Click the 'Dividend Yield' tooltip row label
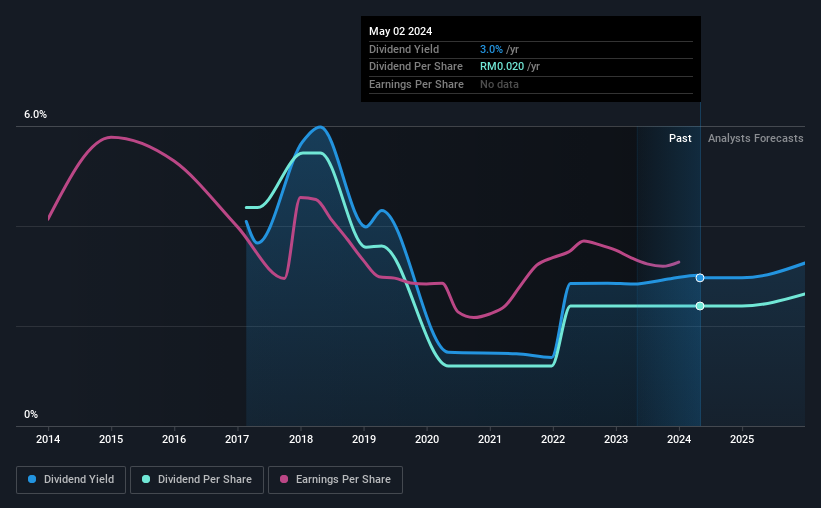The height and width of the screenshot is (508, 821). click(404, 49)
